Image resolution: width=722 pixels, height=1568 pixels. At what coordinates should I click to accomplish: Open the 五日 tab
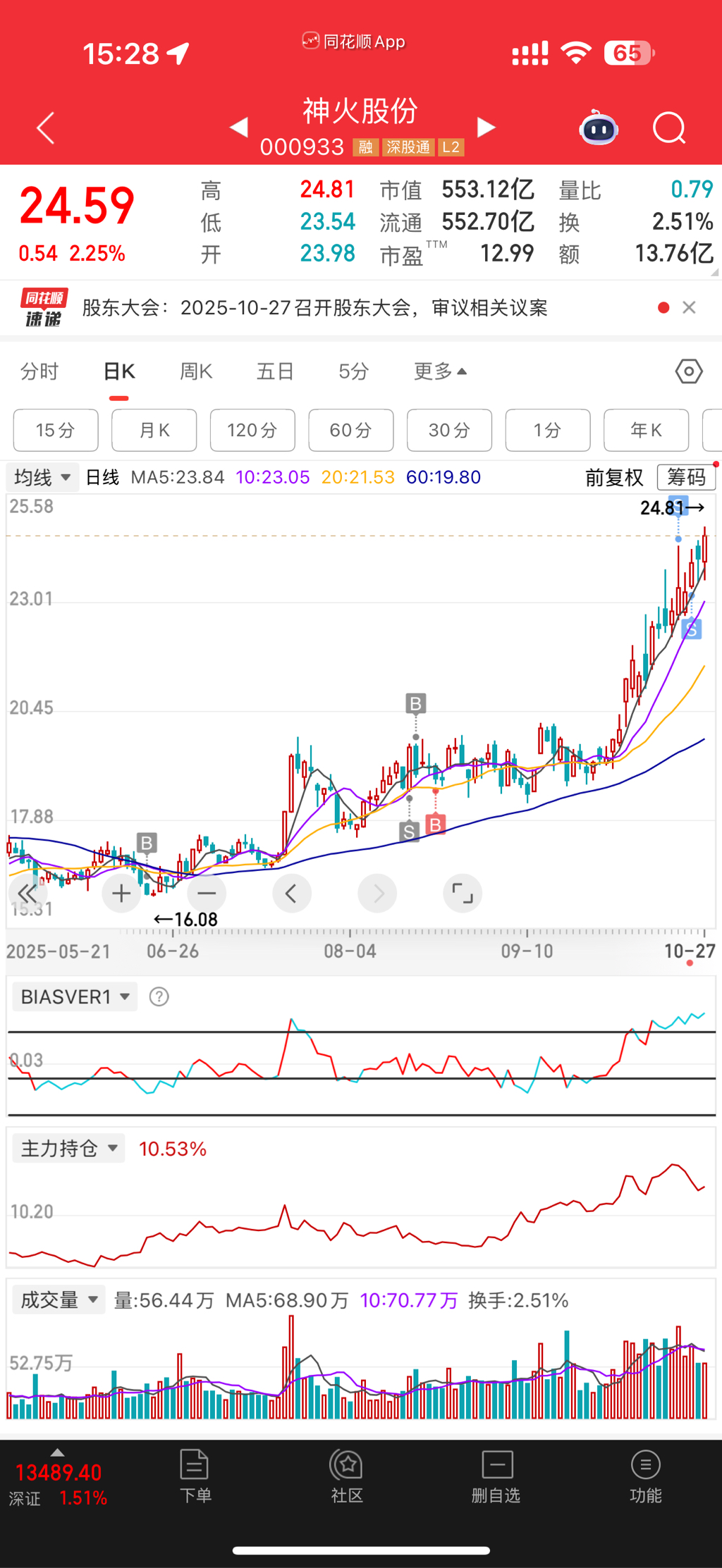[275, 371]
